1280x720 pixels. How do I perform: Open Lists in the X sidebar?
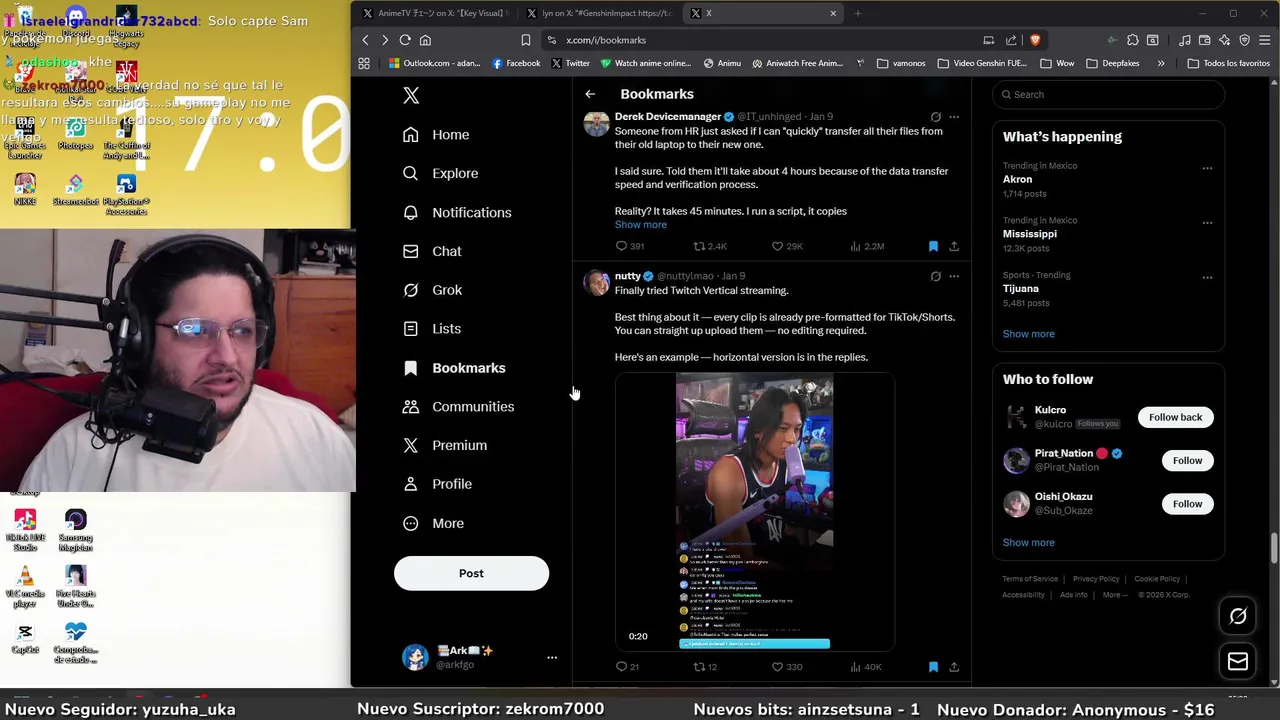[432, 329]
